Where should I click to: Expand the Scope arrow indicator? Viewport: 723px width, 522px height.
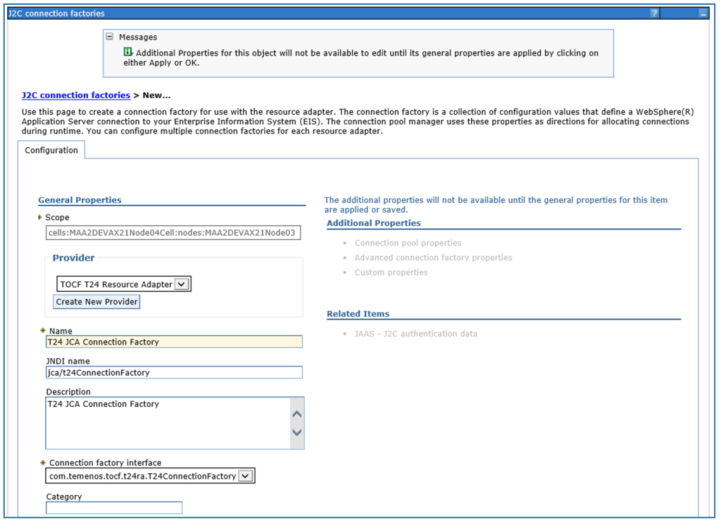[x=40, y=217]
